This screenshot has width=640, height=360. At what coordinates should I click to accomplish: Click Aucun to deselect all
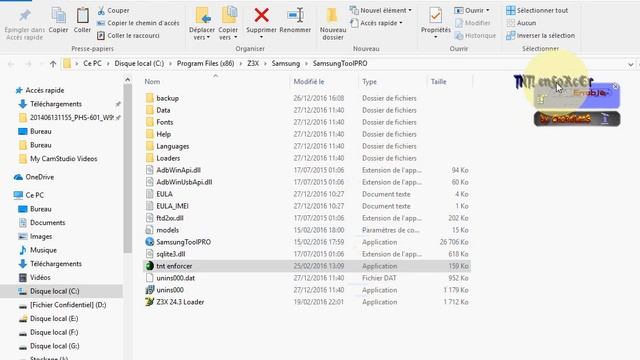521,23
